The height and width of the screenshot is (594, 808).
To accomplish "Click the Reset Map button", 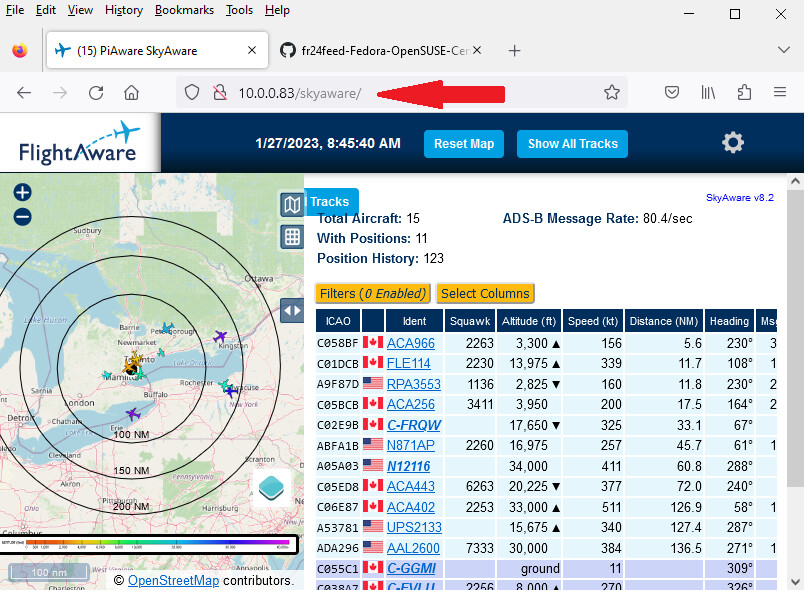I will tap(464, 144).
